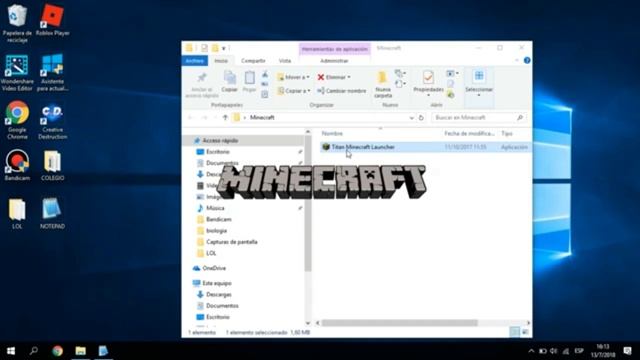Select the LOL folder on the desktop

tap(17, 213)
